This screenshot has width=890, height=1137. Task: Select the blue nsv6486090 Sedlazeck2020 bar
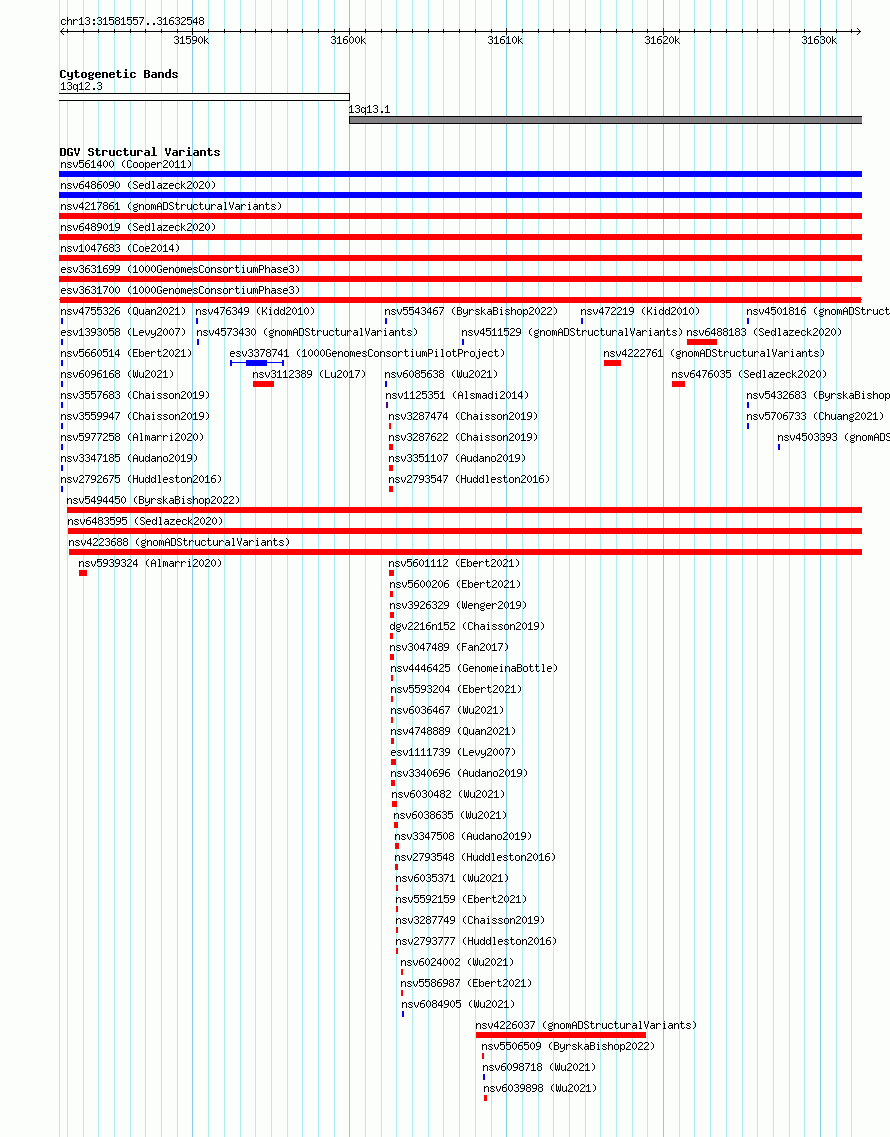(461, 195)
